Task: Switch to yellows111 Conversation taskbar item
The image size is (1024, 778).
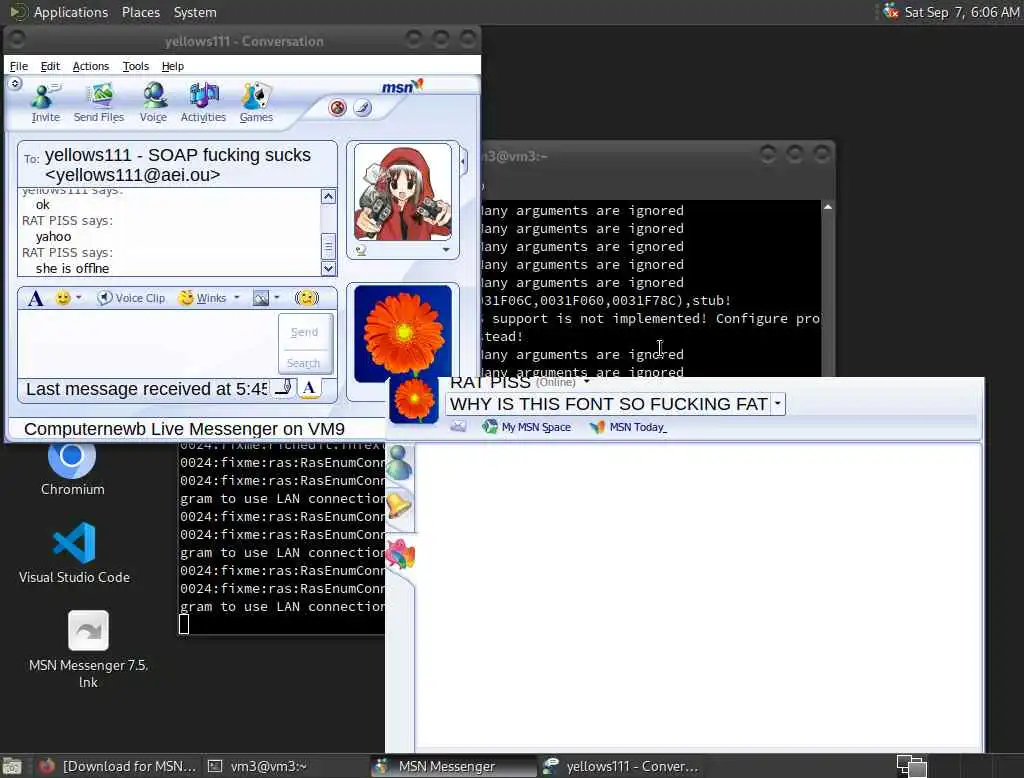Action: click(622, 766)
